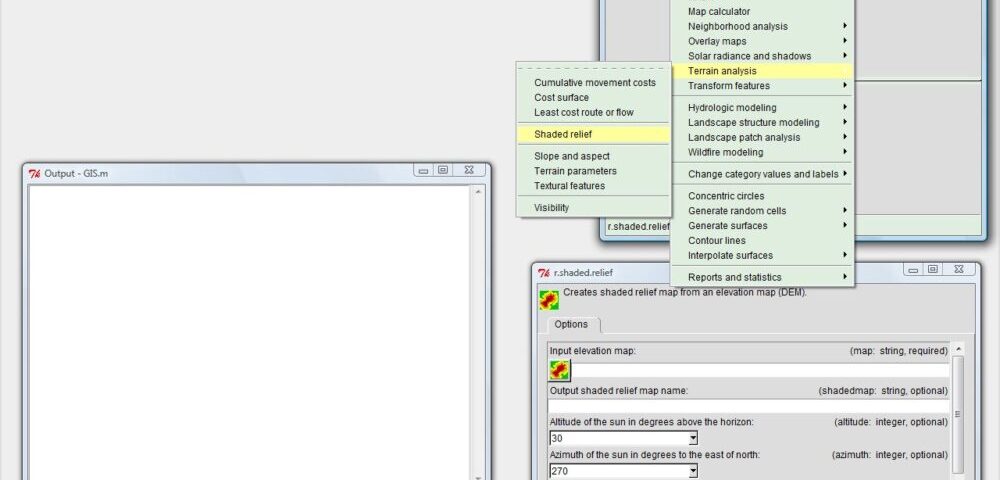The height and width of the screenshot is (480, 1000).
Task: Open Map calculator from the raster menu
Action: click(x=719, y=12)
